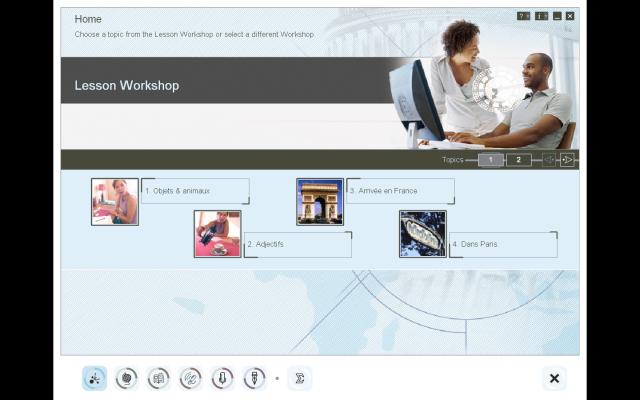Viewport: 640px width, 400px height.
Task: Open the 'Adjectifs' topic label
Action: click(297, 244)
